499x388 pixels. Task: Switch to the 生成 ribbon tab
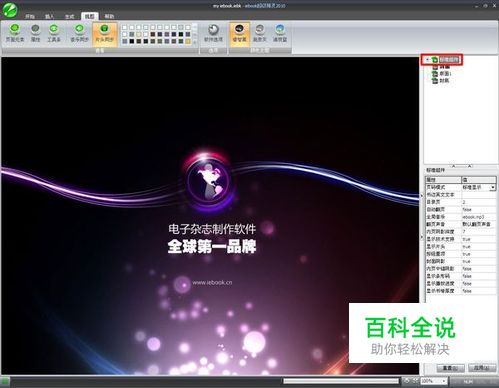(x=69, y=16)
